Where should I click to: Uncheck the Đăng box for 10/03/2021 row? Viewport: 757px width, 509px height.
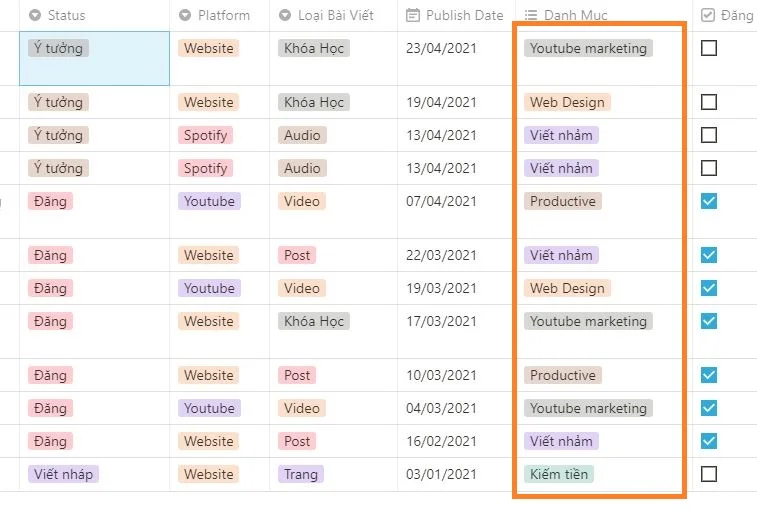tap(709, 375)
